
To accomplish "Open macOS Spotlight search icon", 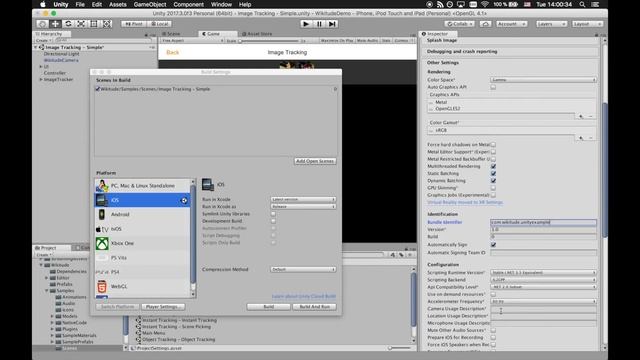I will 582,4.
